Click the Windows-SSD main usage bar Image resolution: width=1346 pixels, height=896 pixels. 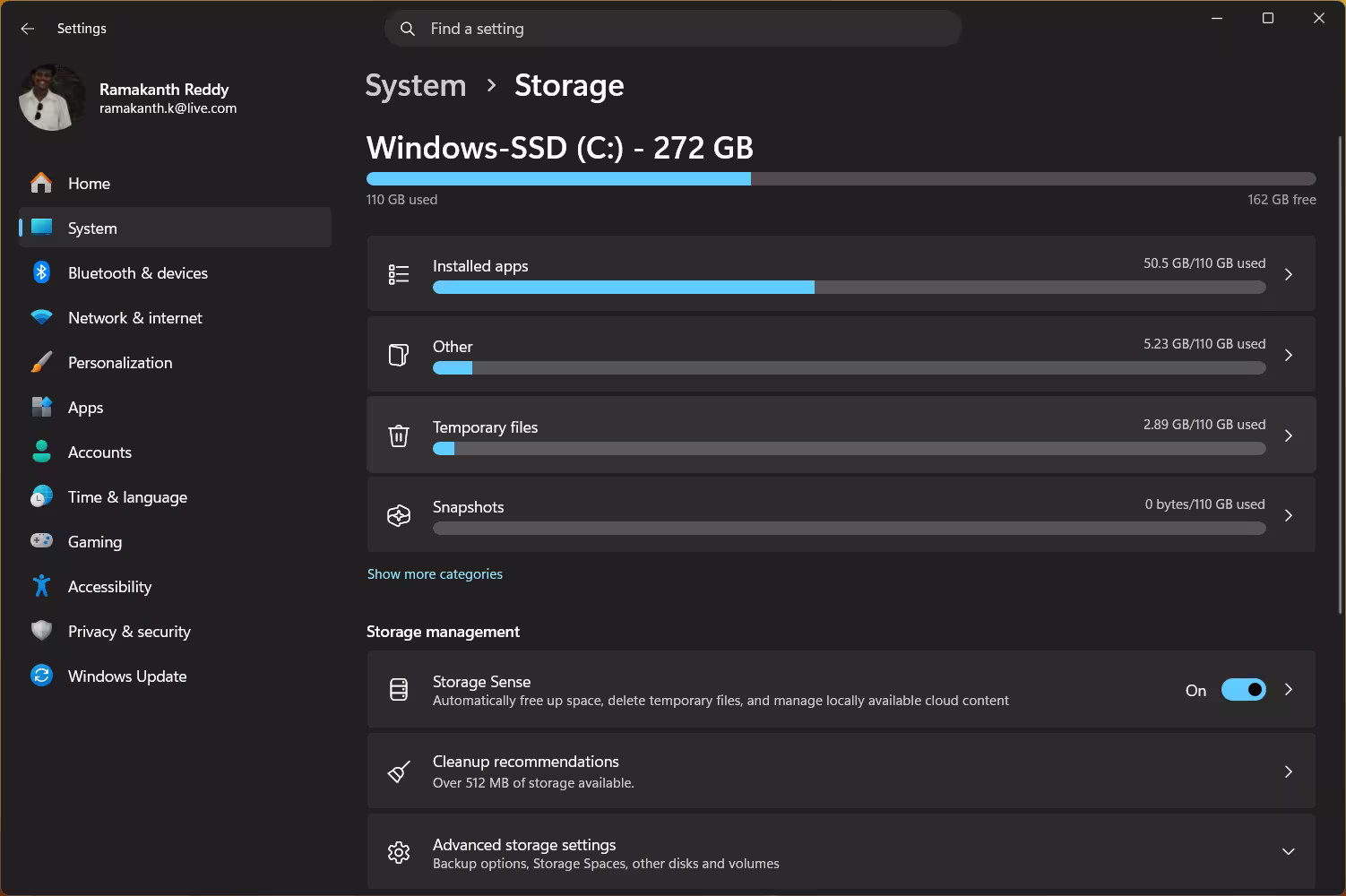[x=841, y=179]
